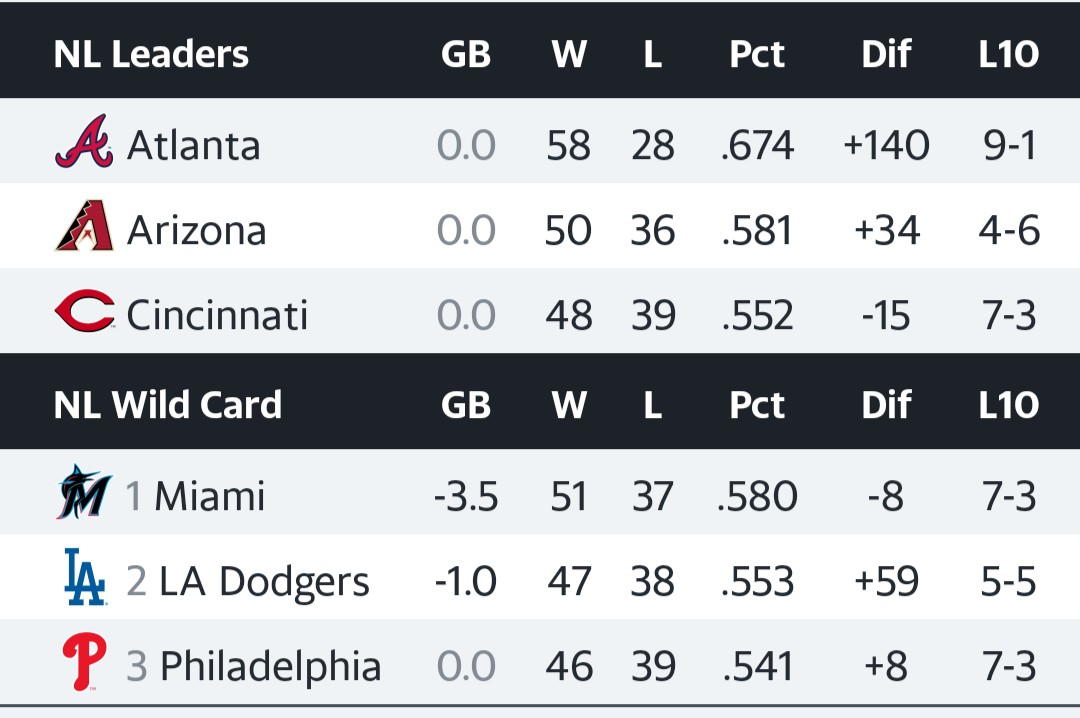Select the LA Dodgers team name
The height and width of the screenshot is (718, 1080).
pyautogui.click(x=264, y=581)
